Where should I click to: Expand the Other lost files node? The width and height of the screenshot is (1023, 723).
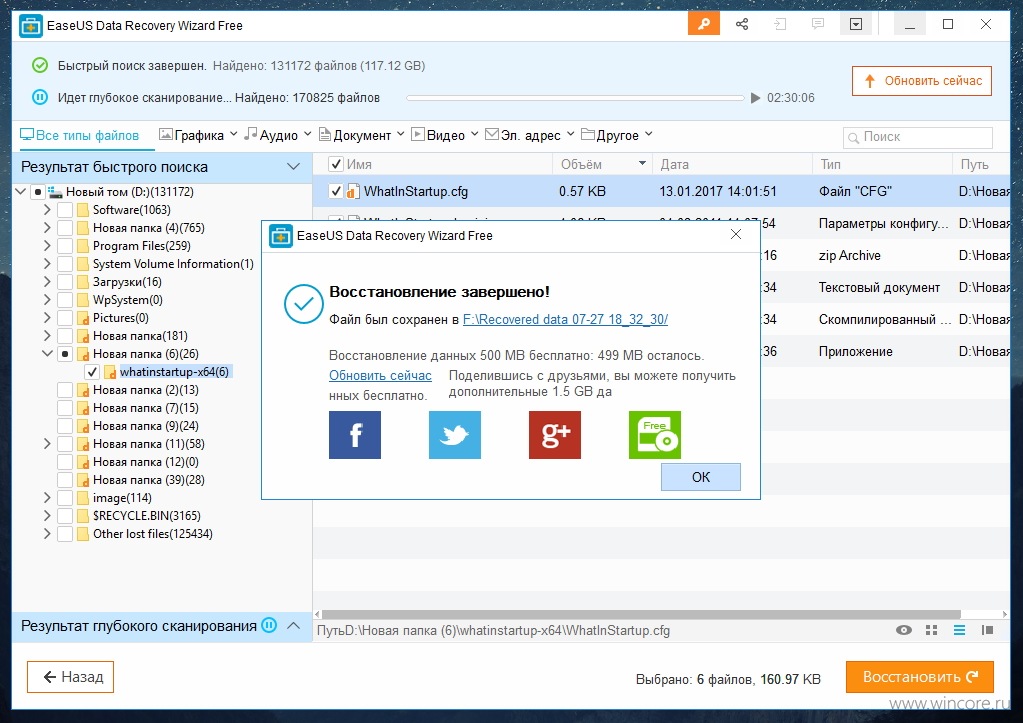click(47, 534)
